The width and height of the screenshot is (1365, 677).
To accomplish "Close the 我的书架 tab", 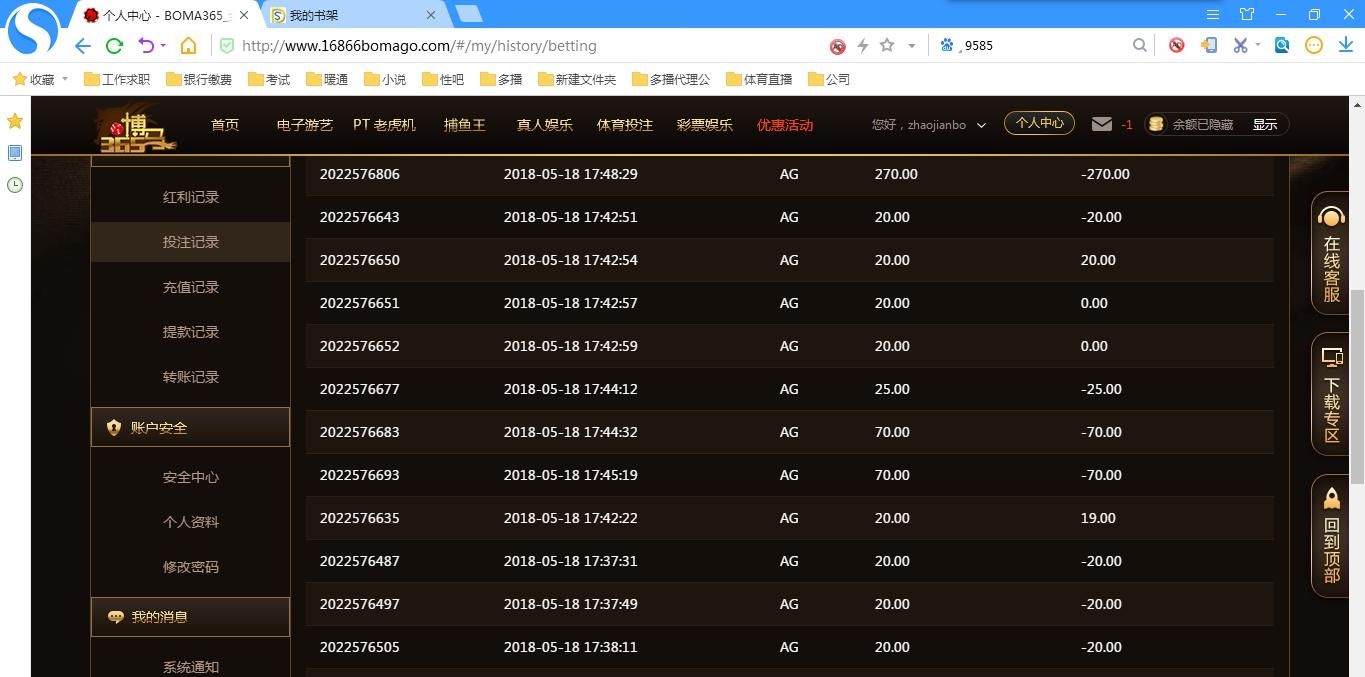I will pyautogui.click(x=431, y=15).
